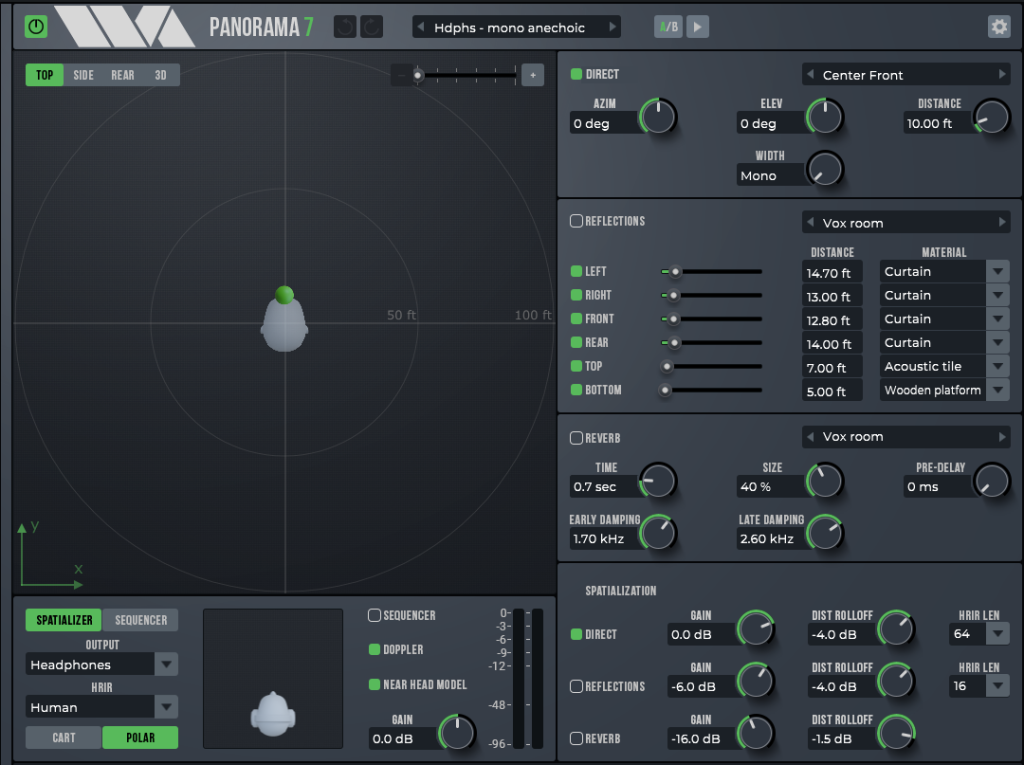Select the green source dot

point(284,295)
